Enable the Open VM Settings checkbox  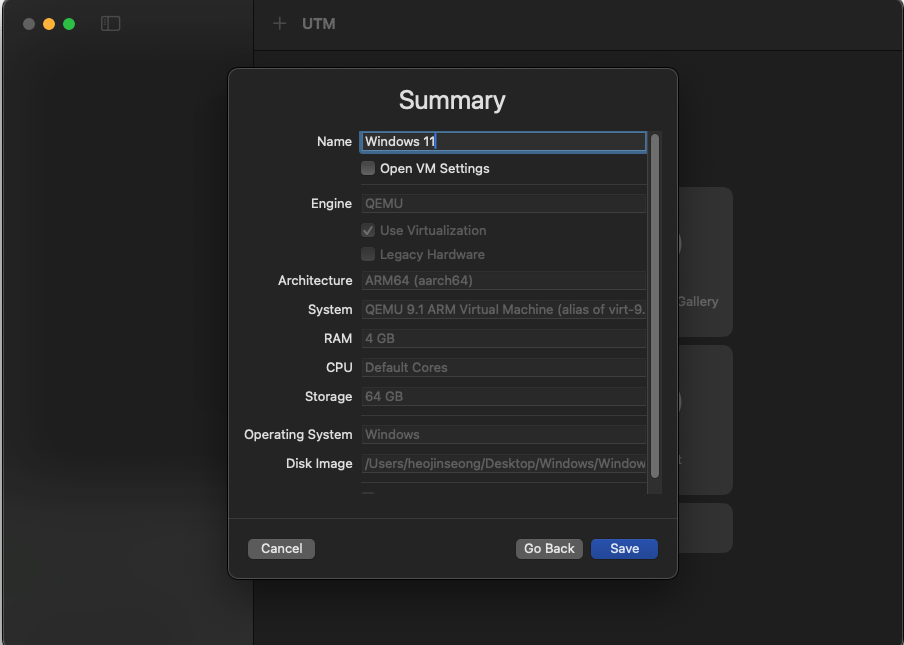coord(368,168)
